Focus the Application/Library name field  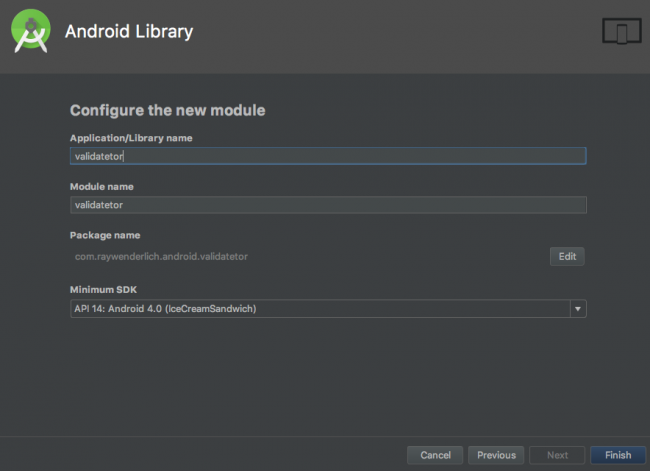328,156
